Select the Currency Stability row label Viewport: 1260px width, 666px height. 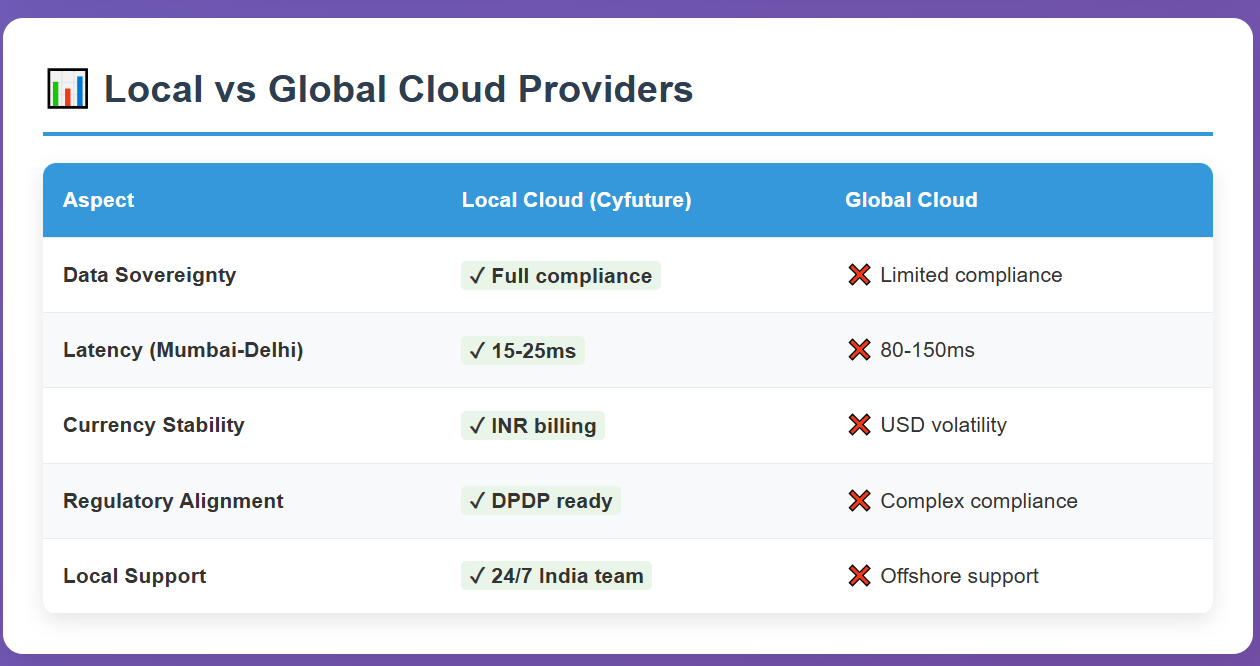tap(154, 425)
